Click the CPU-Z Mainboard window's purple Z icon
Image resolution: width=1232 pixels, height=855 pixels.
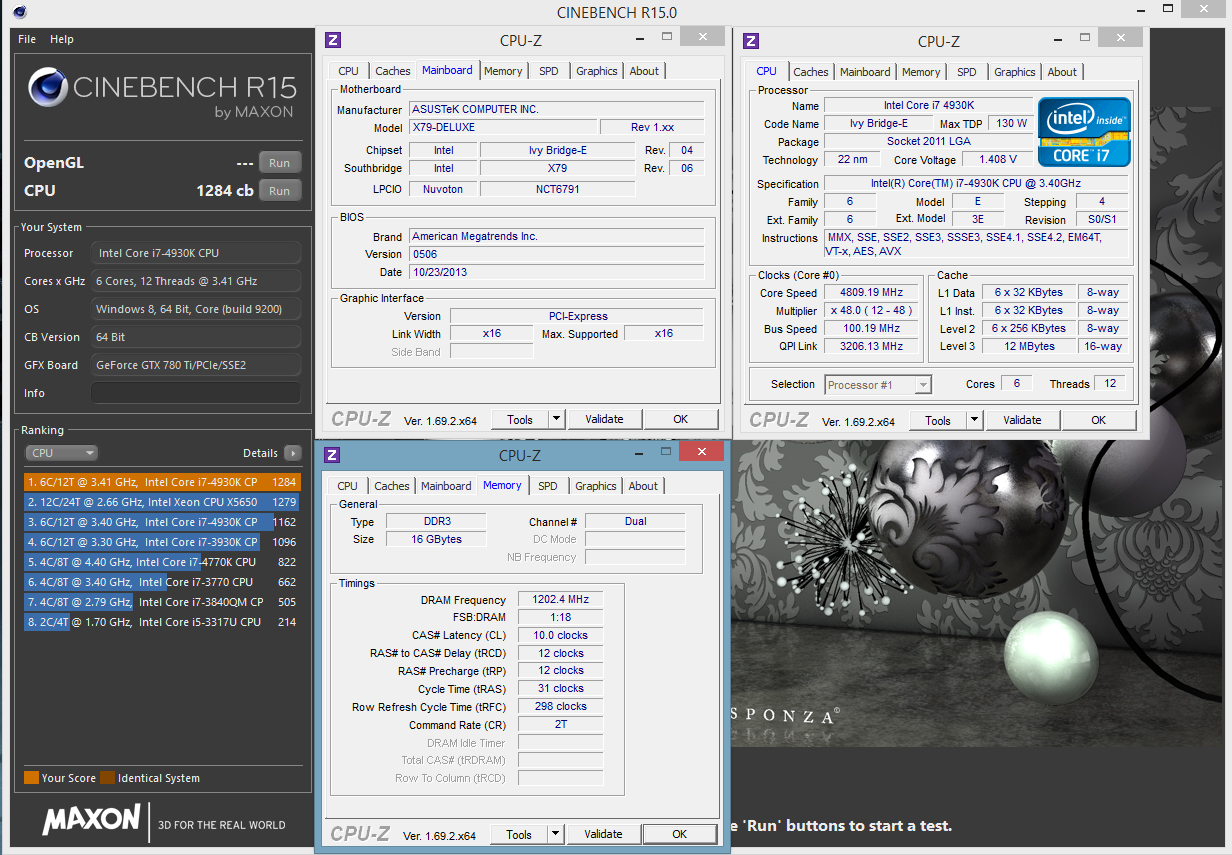(x=334, y=40)
